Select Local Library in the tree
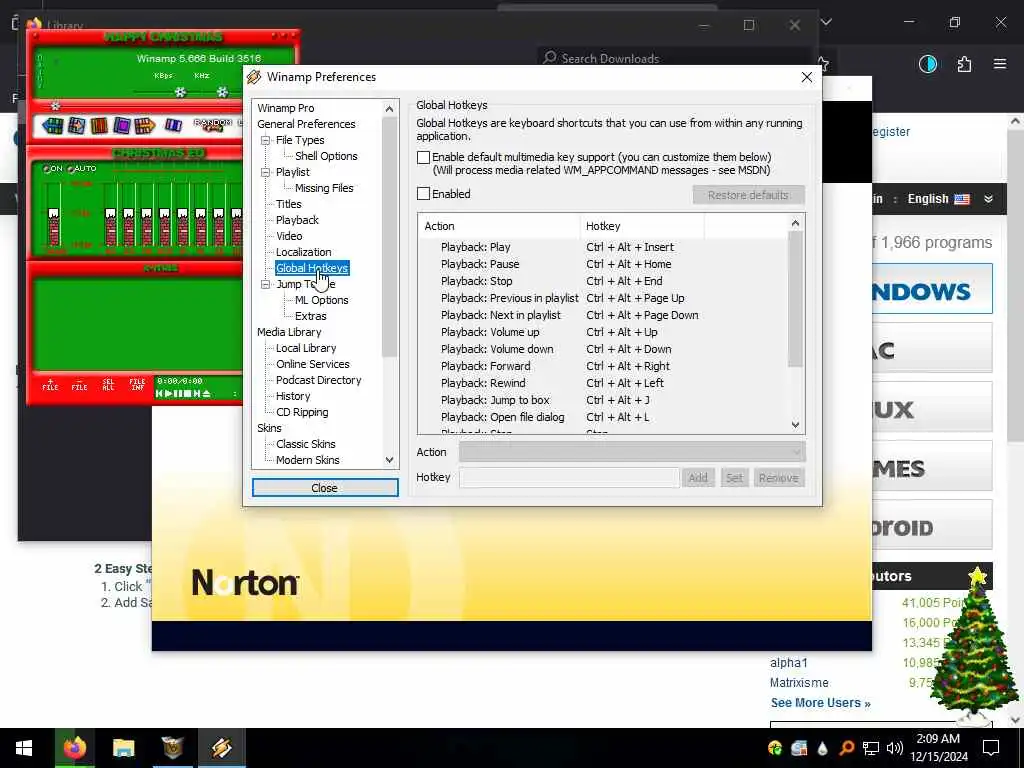Screen dimensions: 1024x768 306,348
